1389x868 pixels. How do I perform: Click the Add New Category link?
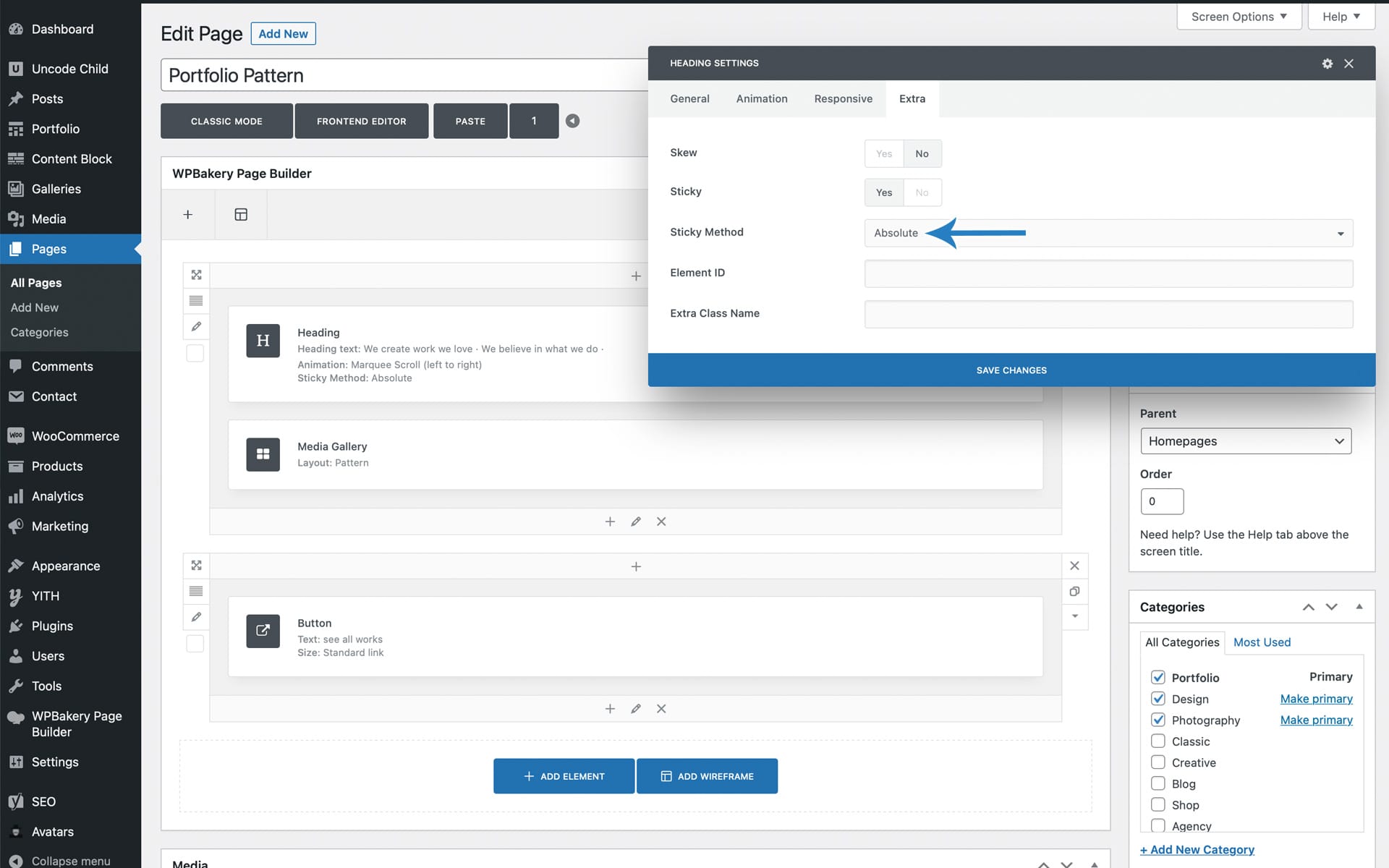(1197, 850)
